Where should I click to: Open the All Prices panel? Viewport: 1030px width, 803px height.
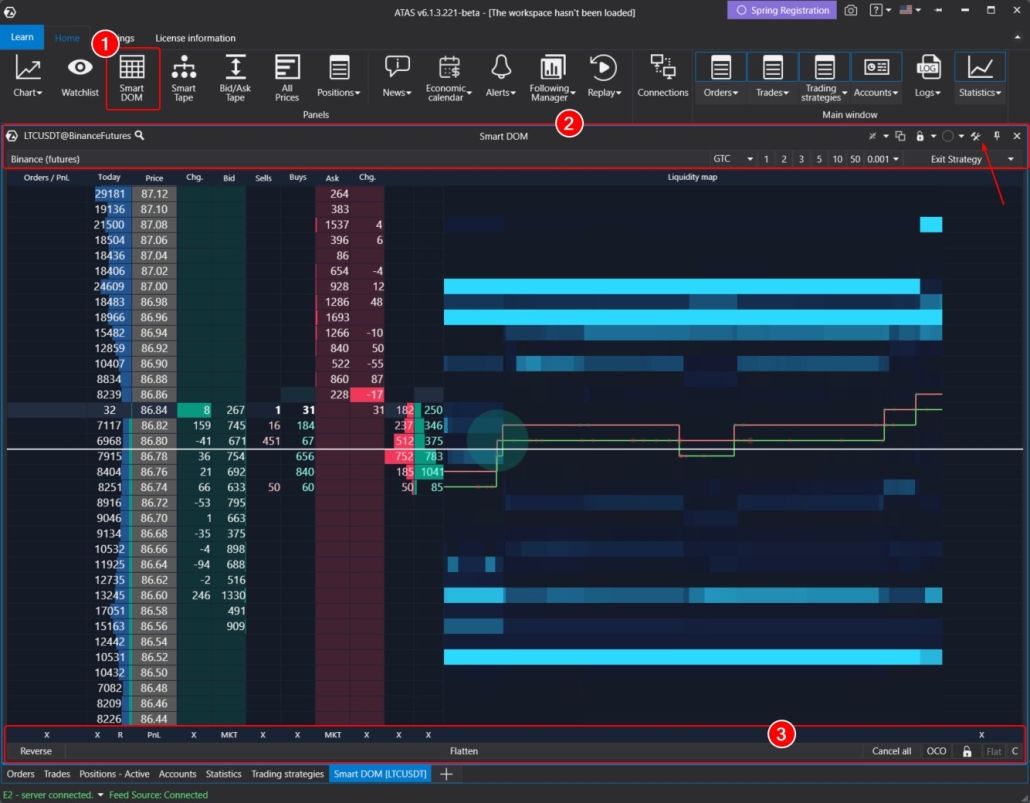click(287, 78)
